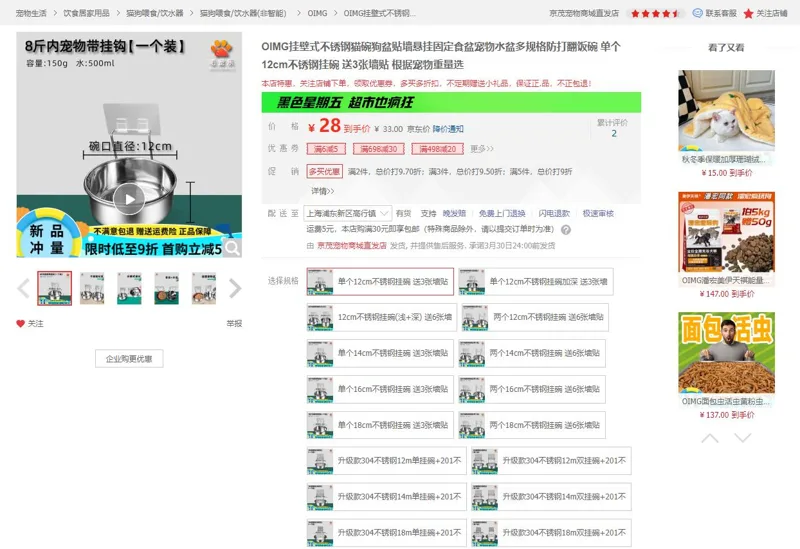The width and height of the screenshot is (800, 549).
Task: Select the third product thumbnail
Action: pos(130,288)
